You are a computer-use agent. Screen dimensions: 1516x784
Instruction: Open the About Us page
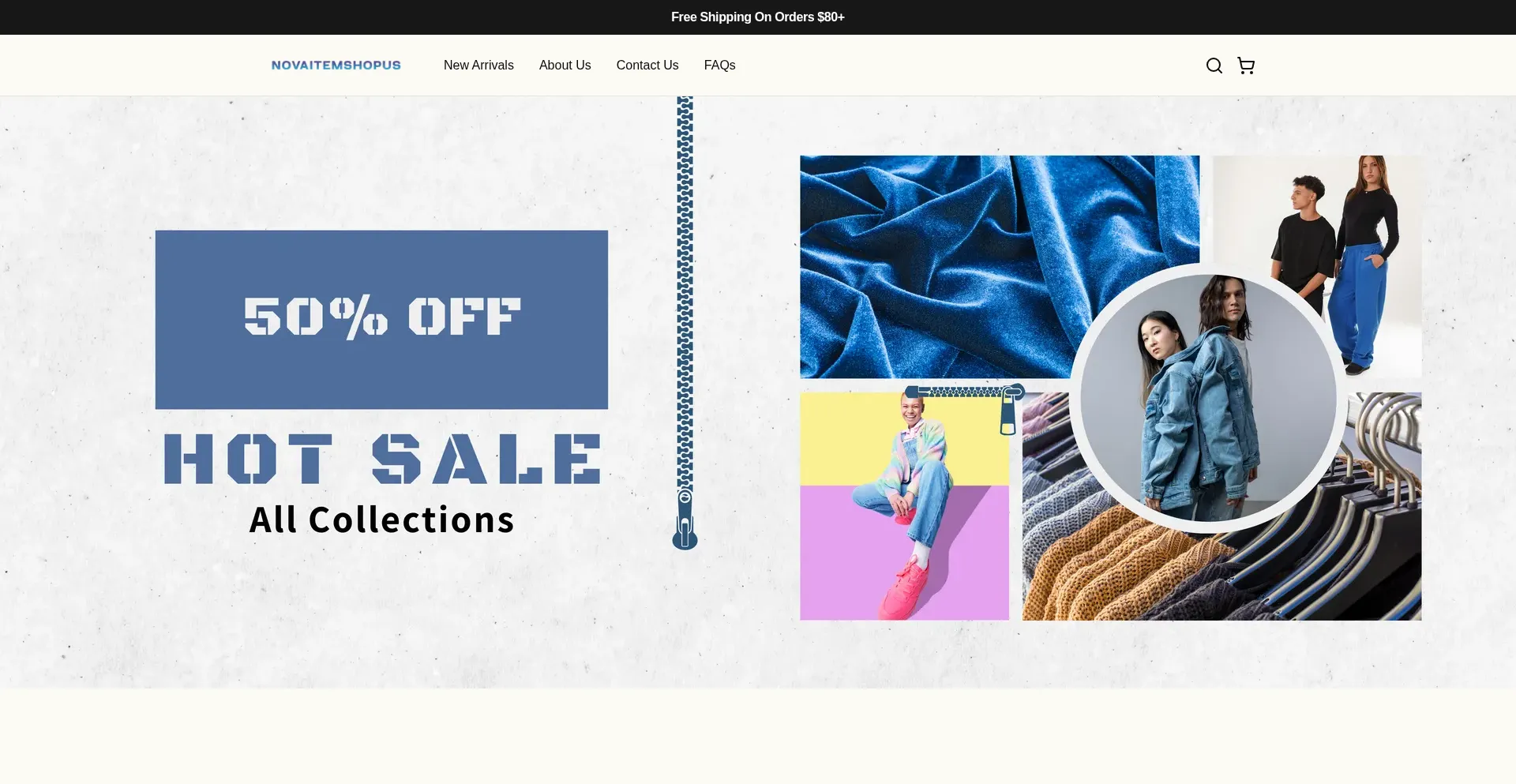click(565, 66)
